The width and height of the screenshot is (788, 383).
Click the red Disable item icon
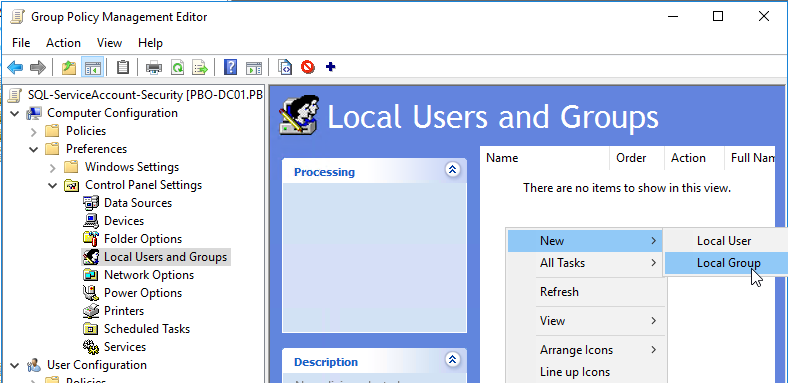(308, 67)
